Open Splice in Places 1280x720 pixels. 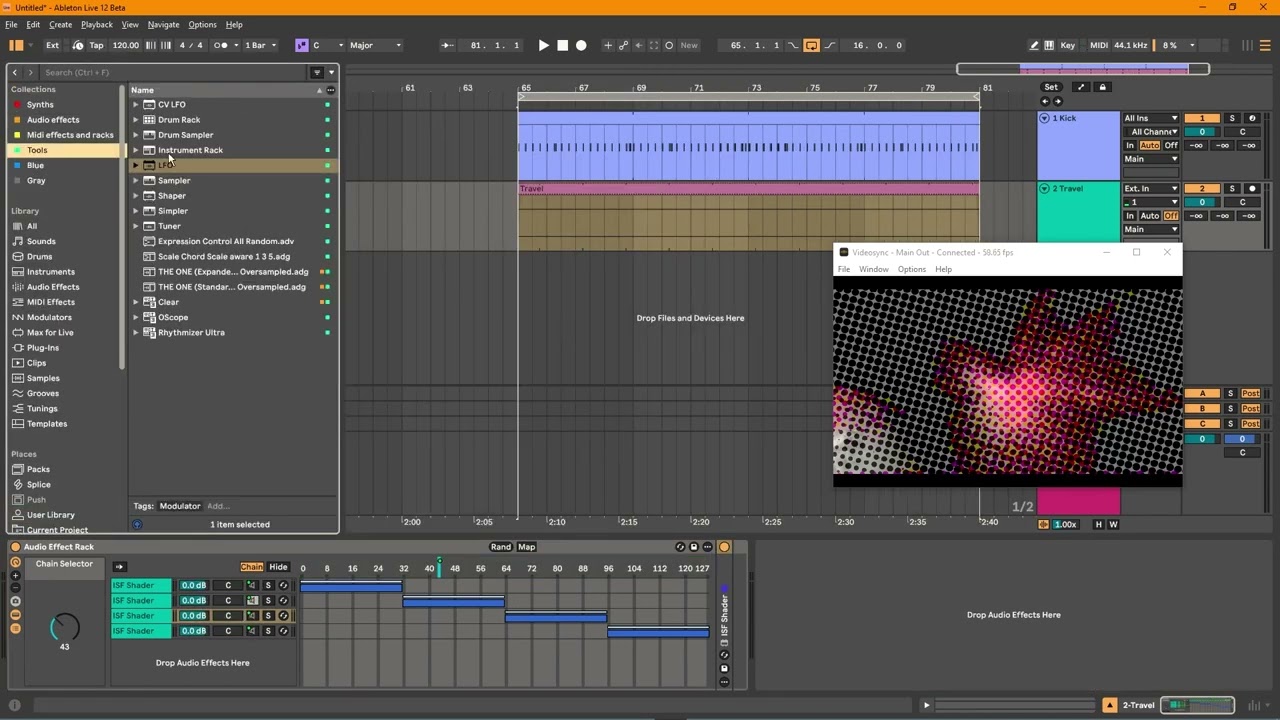(x=39, y=484)
